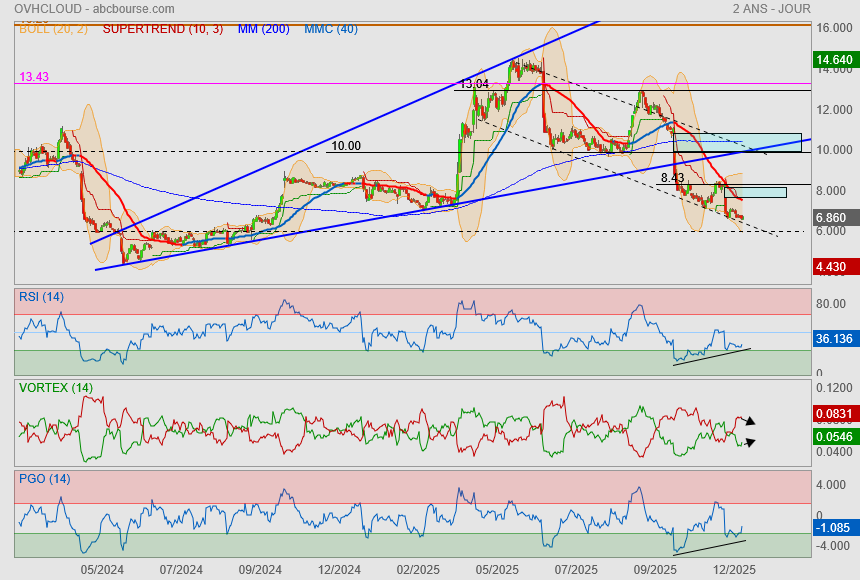Toggle the MM (200) moving average legend
The width and height of the screenshot is (860, 580).
pyautogui.click(x=263, y=29)
